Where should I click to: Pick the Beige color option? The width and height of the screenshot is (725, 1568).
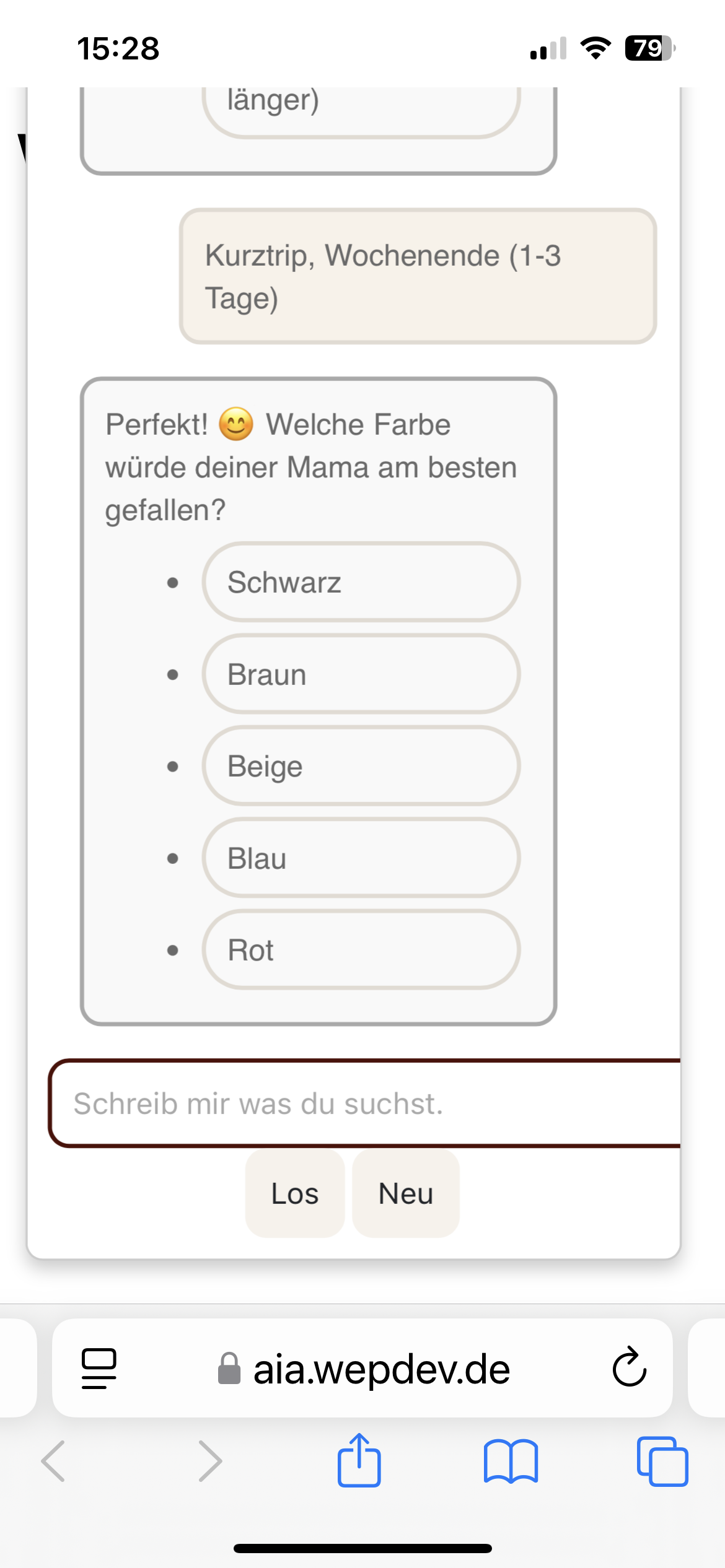[361, 766]
